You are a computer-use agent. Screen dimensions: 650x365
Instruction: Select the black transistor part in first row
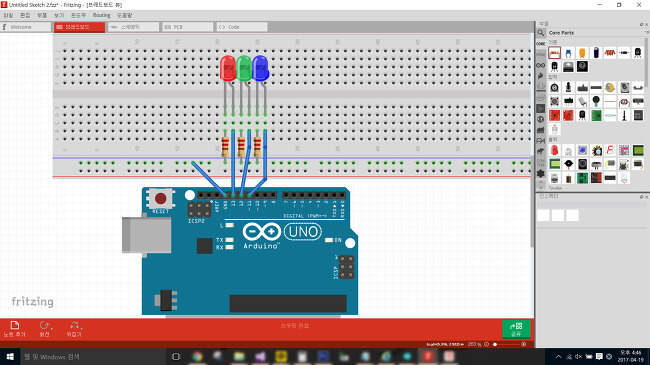(638, 53)
